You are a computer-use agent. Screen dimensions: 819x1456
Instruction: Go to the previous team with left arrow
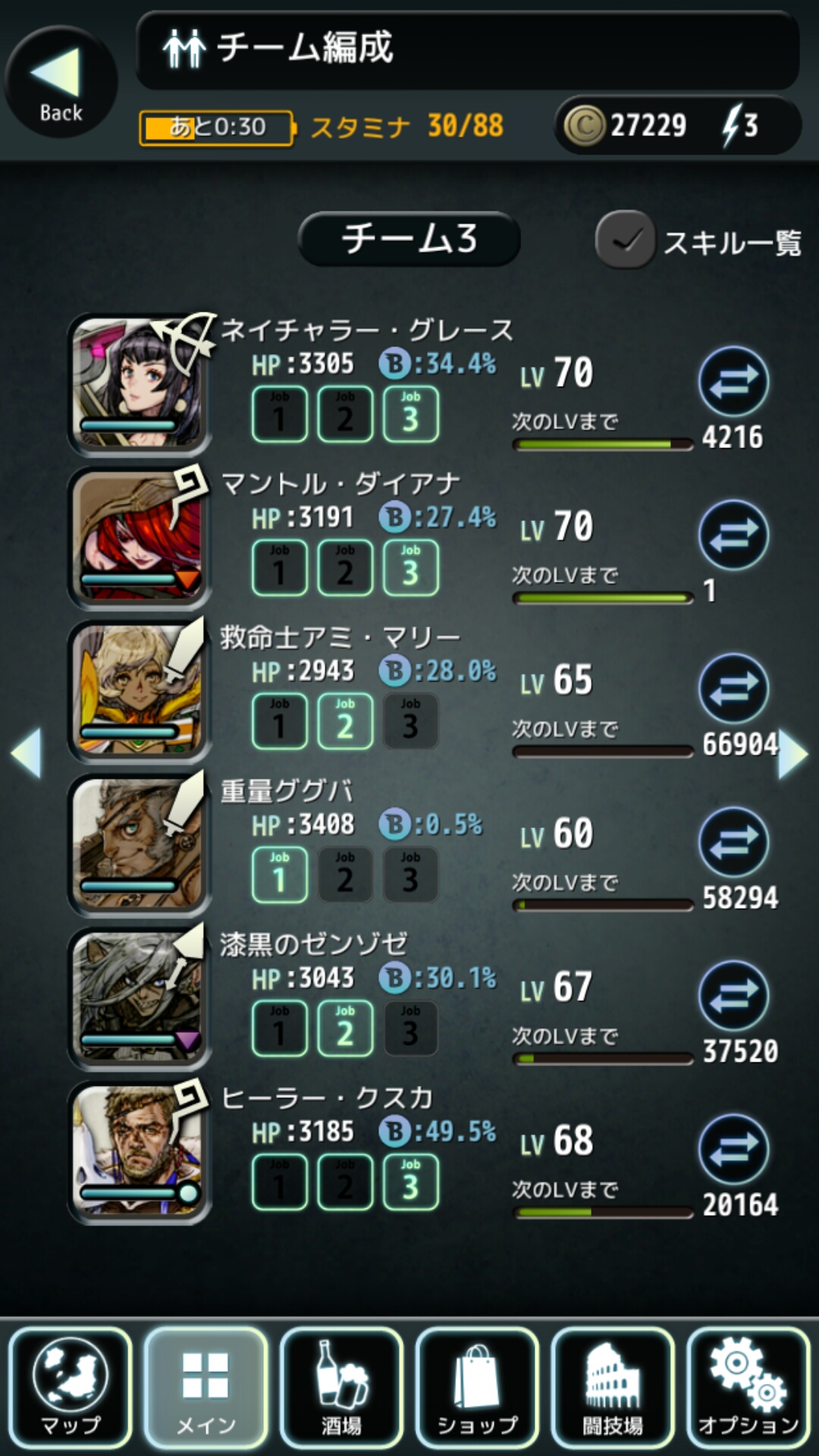27,753
